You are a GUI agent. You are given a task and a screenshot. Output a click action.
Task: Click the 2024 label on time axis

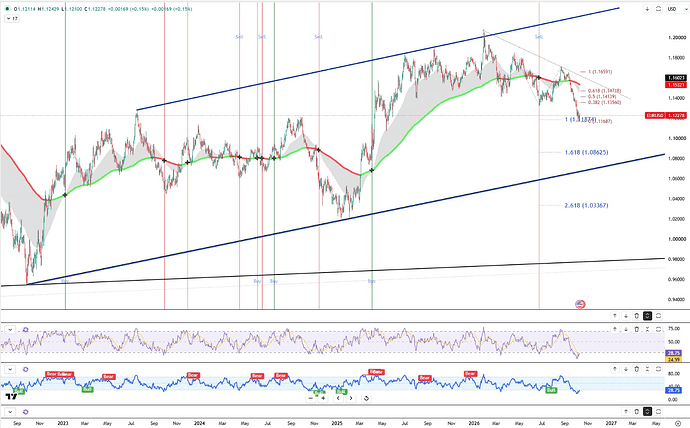[199, 423]
